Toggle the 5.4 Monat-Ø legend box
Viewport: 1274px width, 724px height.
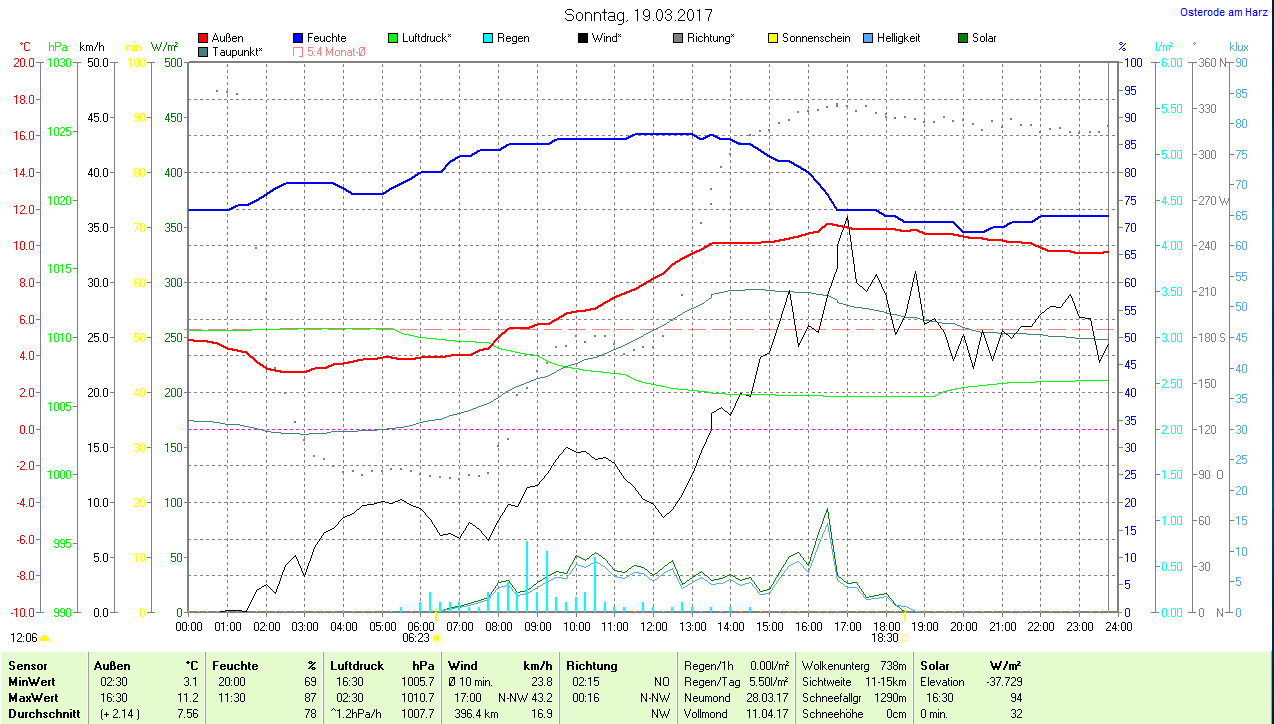[298, 51]
